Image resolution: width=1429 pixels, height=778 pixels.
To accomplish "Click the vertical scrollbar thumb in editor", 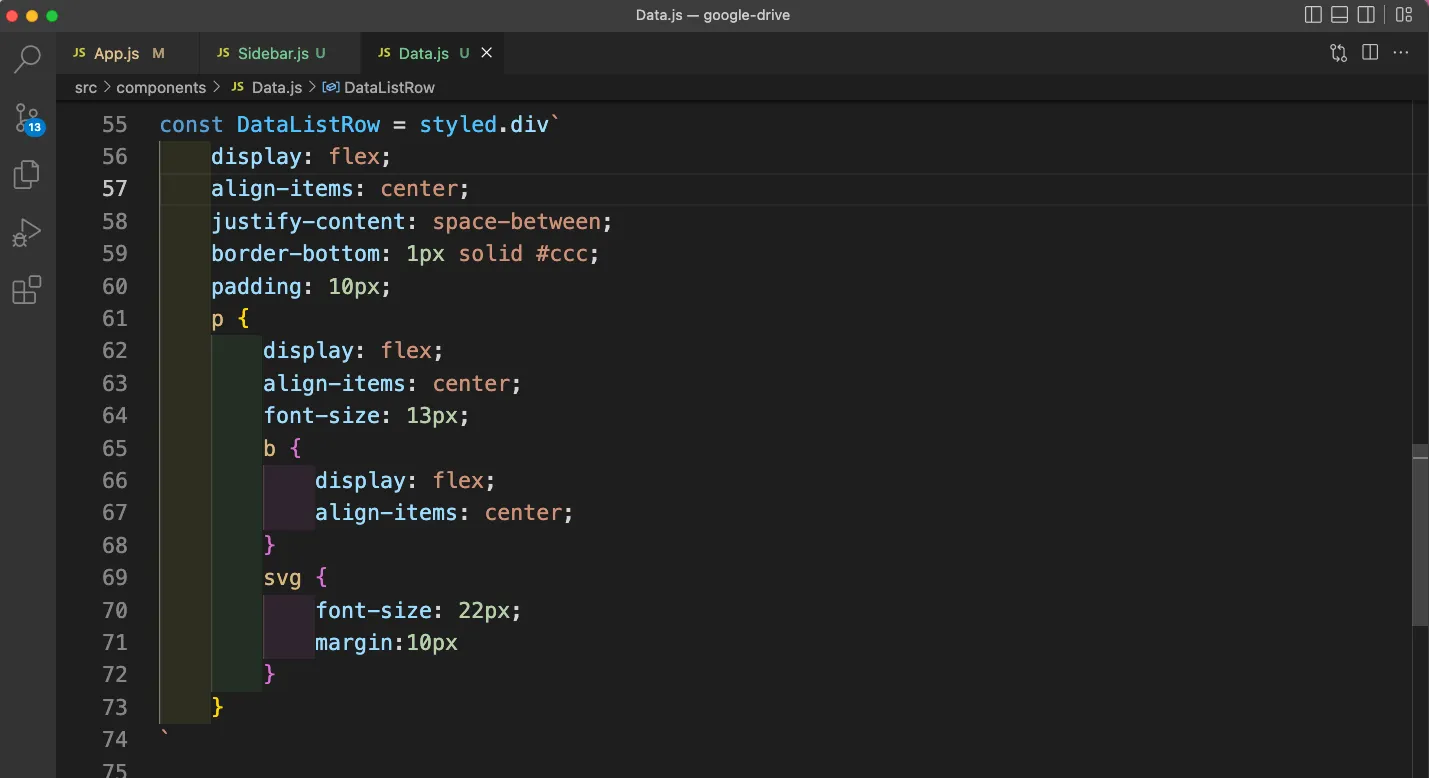I will (1420, 536).
